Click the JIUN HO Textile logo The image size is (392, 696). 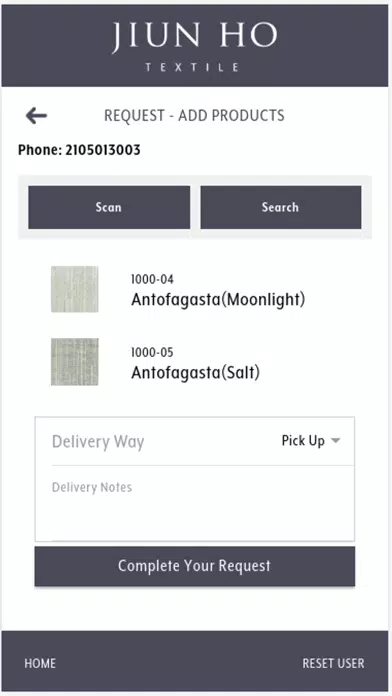tap(194, 46)
